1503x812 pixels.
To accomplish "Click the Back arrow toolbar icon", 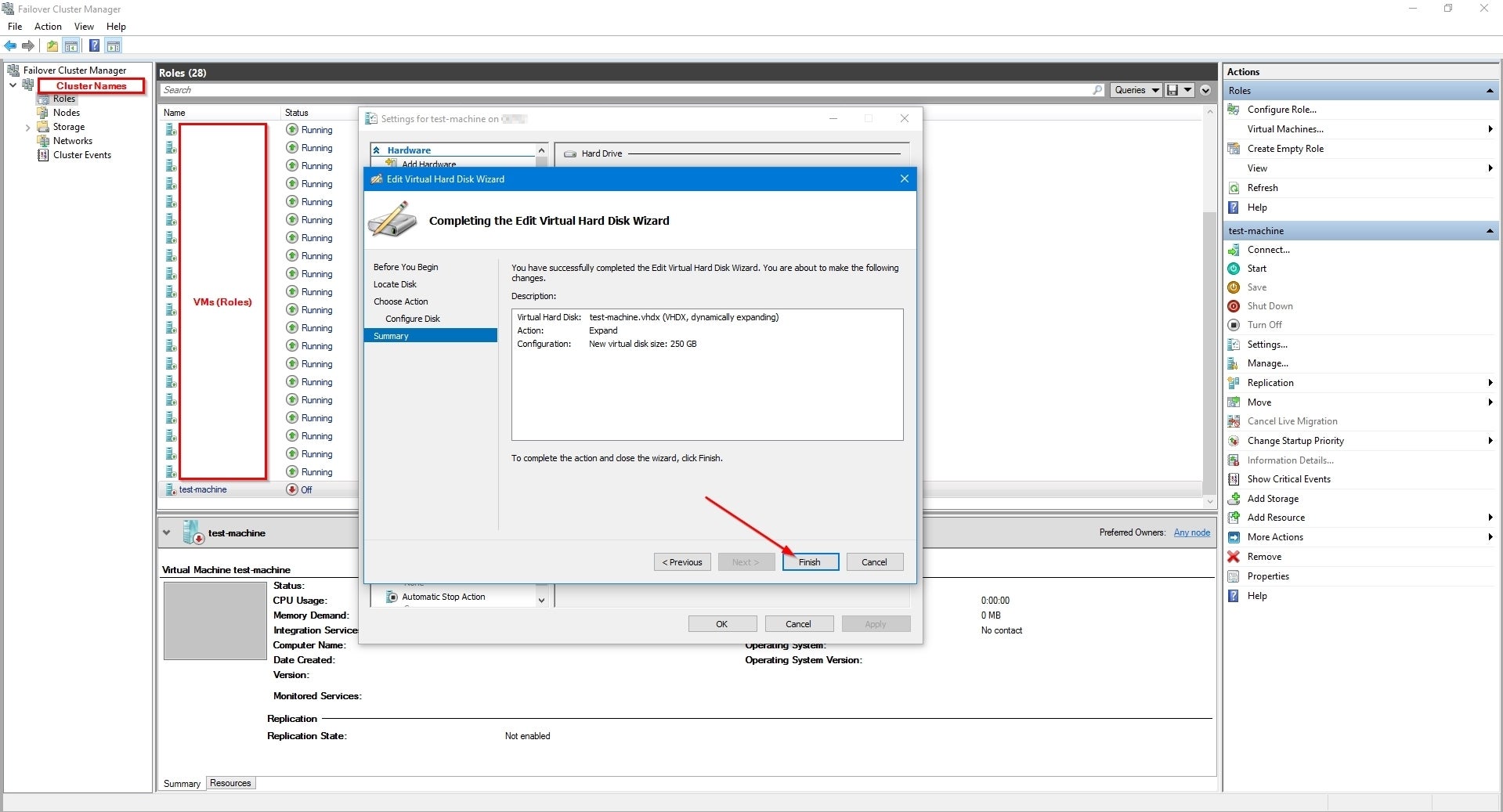I will point(10,46).
